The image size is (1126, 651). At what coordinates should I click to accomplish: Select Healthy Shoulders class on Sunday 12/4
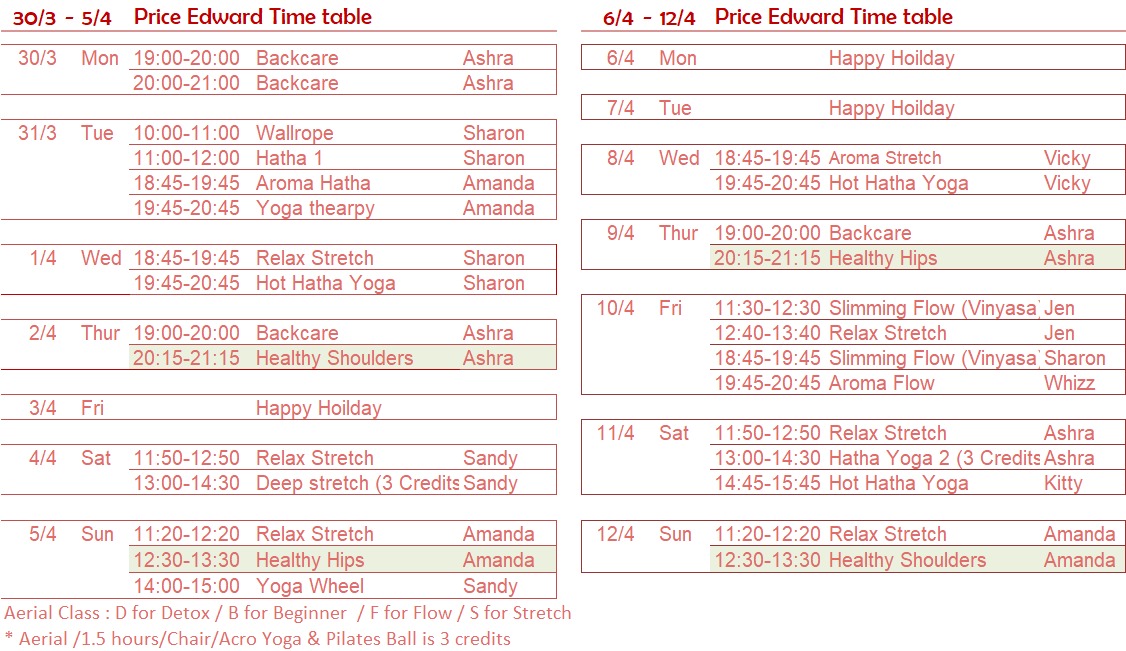[x=907, y=560]
